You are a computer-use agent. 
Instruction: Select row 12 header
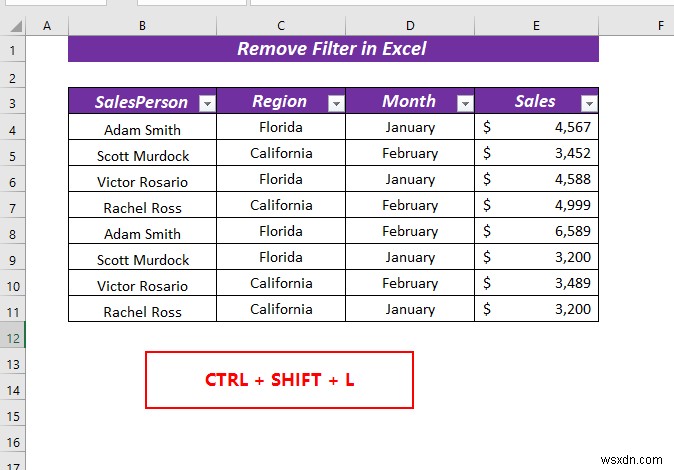click(12, 338)
